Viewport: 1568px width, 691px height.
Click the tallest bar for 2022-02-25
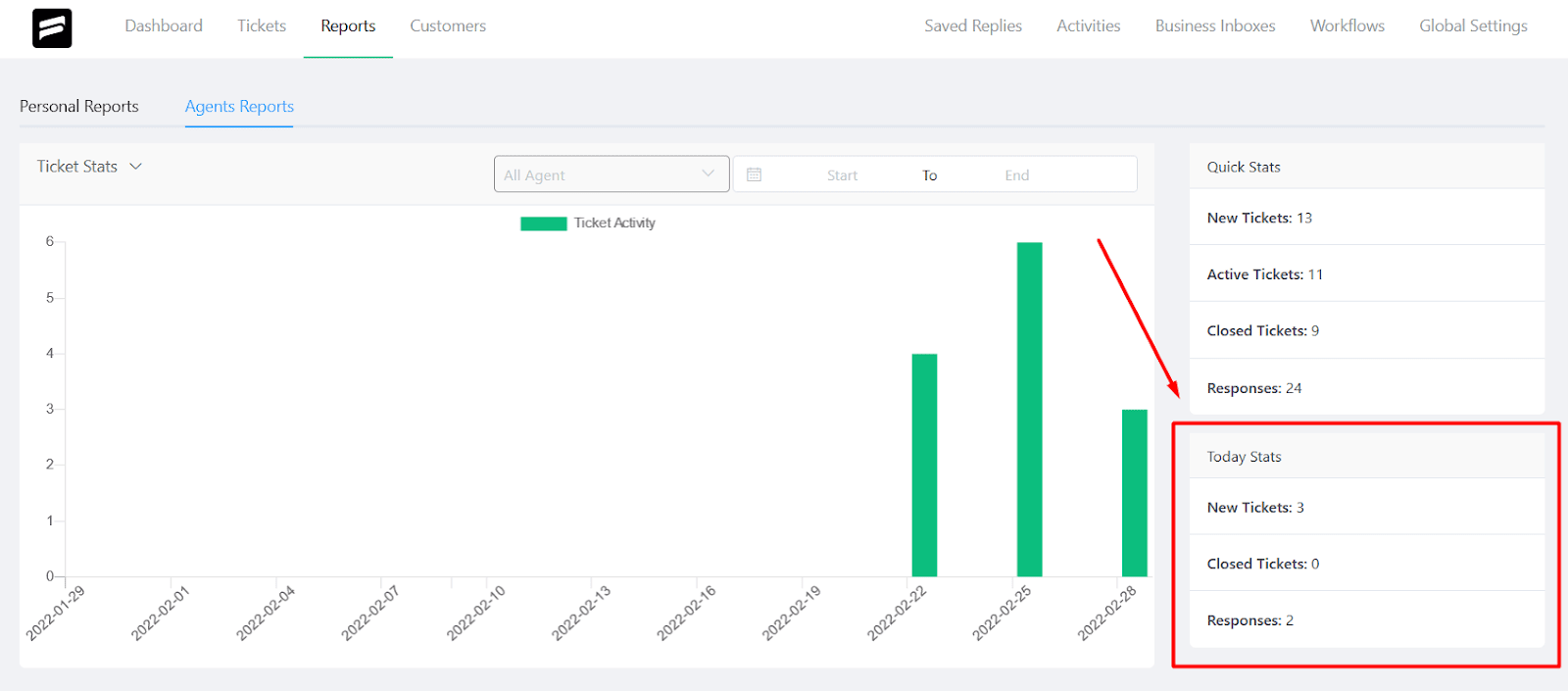1029,409
